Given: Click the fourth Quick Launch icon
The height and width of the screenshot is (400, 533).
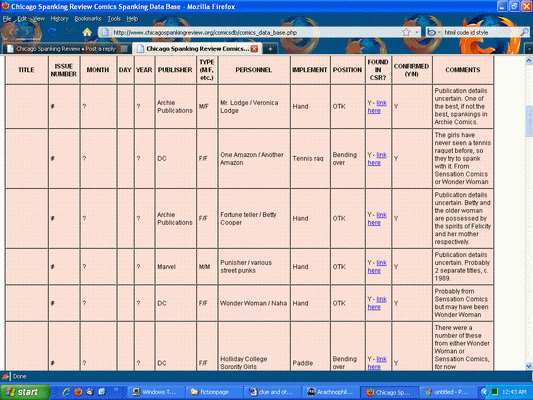Looking at the screenshot, I should pyautogui.click(x=102, y=392).
